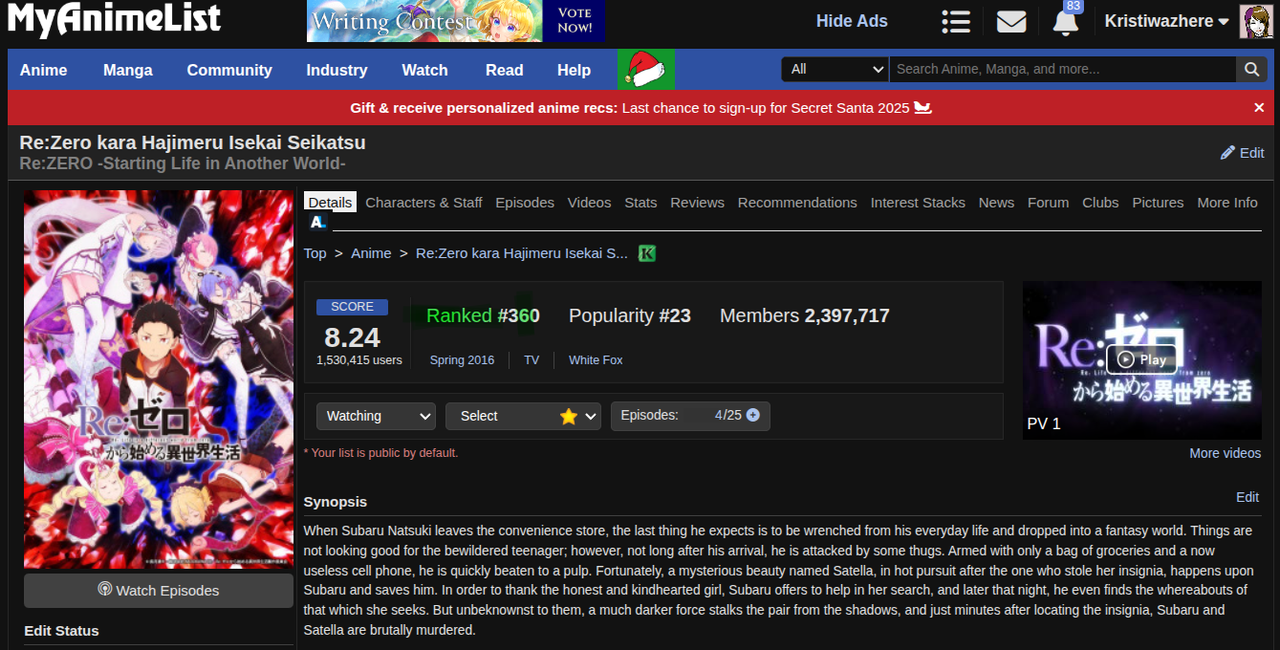Open the notifications bell icon
The height and width of the screenshot is (650, 1280).
(1065, 23)
